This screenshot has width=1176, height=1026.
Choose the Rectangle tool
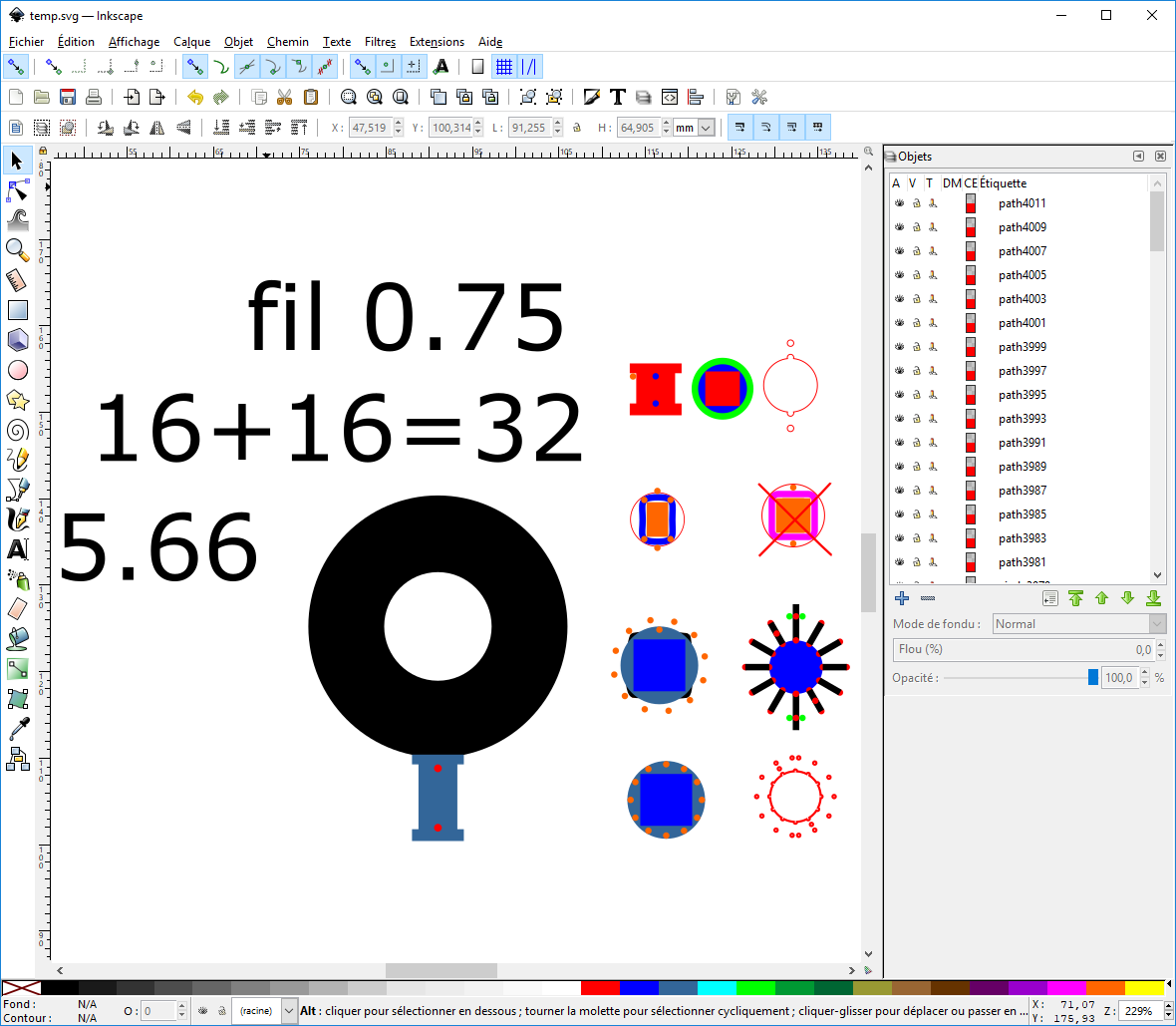pyautogui.click(x=17, y=310)
